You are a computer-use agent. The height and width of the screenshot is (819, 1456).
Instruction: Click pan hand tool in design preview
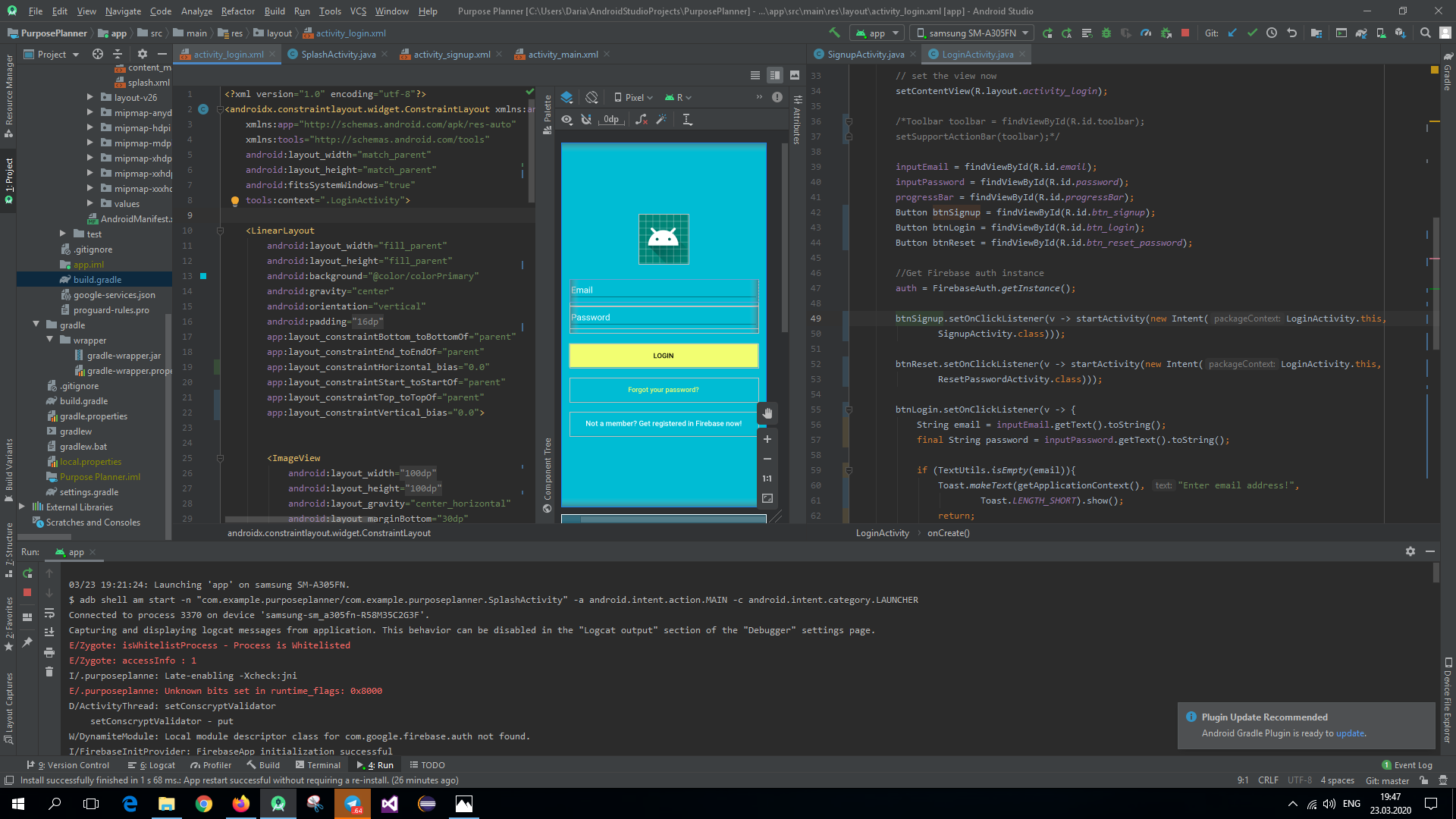(x=767, y=413)
